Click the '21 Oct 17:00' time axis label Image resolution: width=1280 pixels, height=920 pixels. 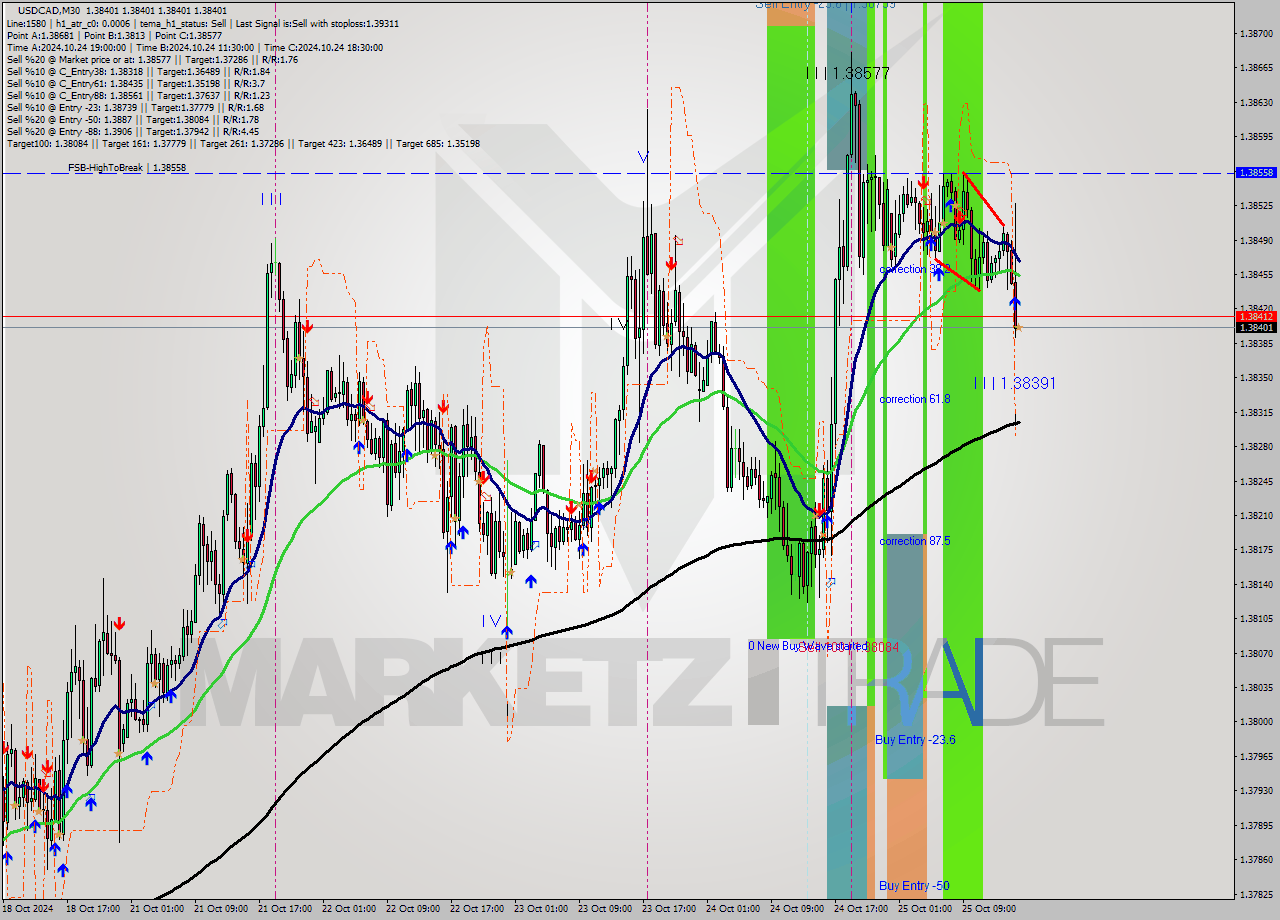point(284,909)
